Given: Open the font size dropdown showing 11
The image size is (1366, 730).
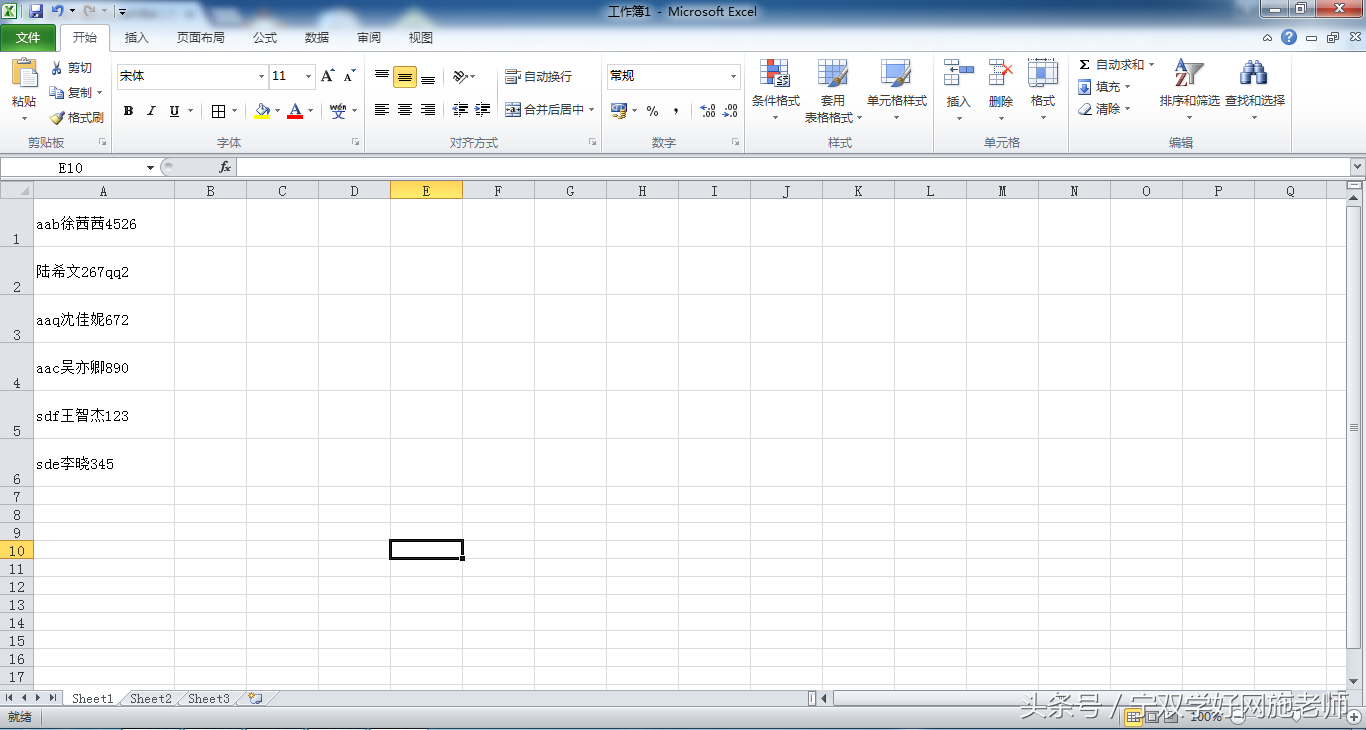Looking at the screenshot, I should pyautogui.click(x=309, y=76).
